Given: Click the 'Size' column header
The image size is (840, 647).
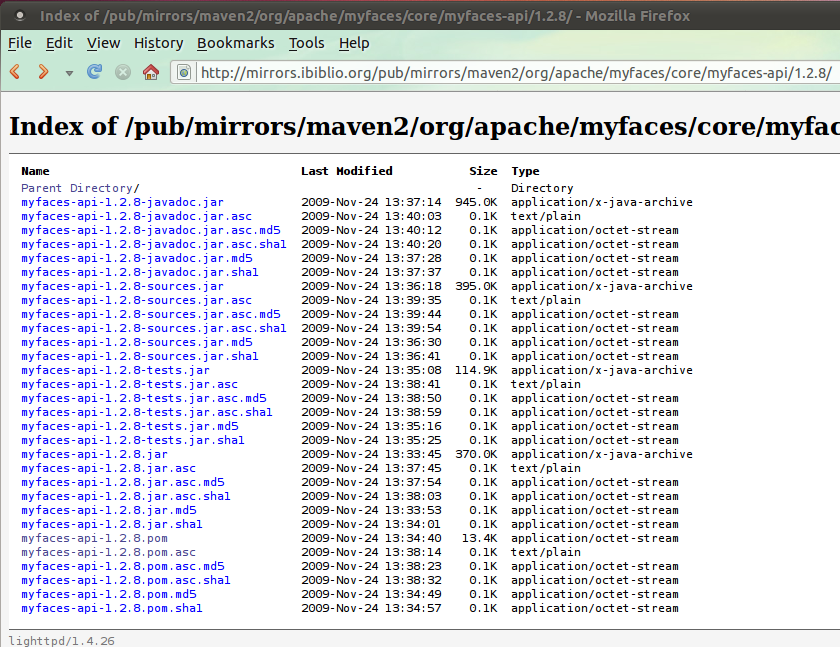Looking at the screenshot, I should 483,171.
